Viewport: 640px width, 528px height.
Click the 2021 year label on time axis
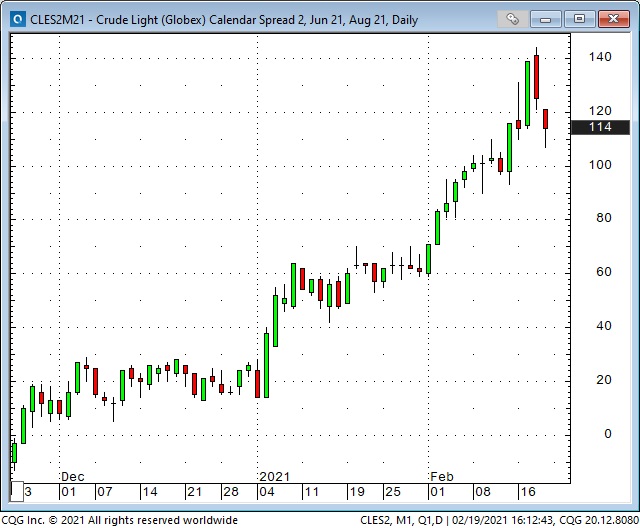[274, 477]
